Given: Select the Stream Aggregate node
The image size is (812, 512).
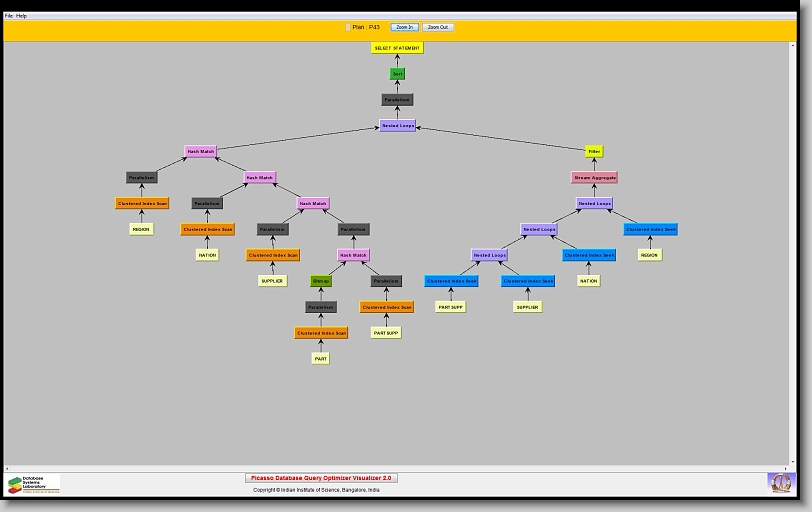Looking at the screenshot, I should pos(594,178).
